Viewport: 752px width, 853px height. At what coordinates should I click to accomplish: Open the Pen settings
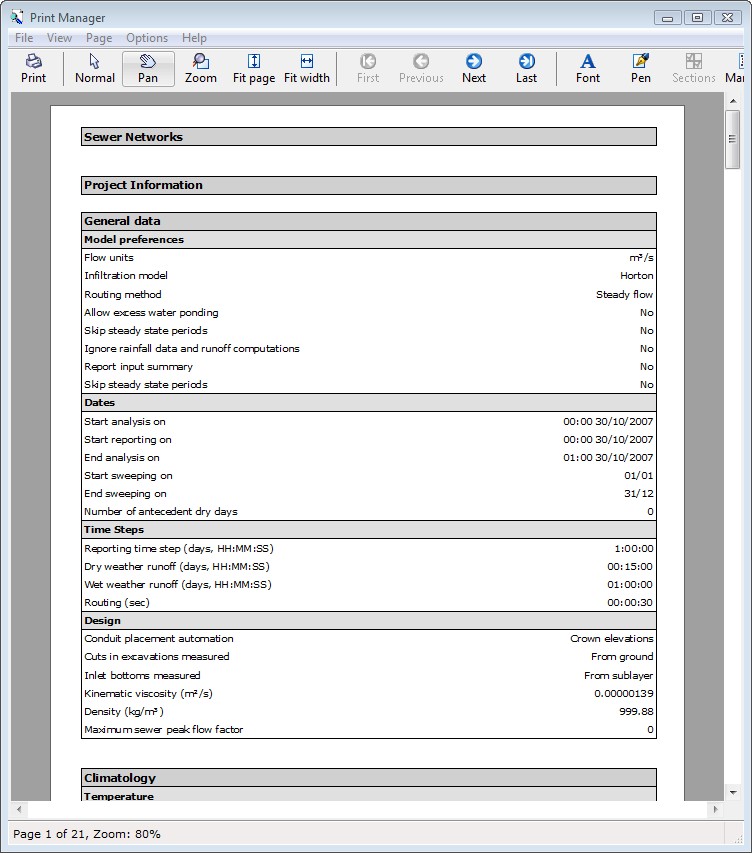coord(641,68)
